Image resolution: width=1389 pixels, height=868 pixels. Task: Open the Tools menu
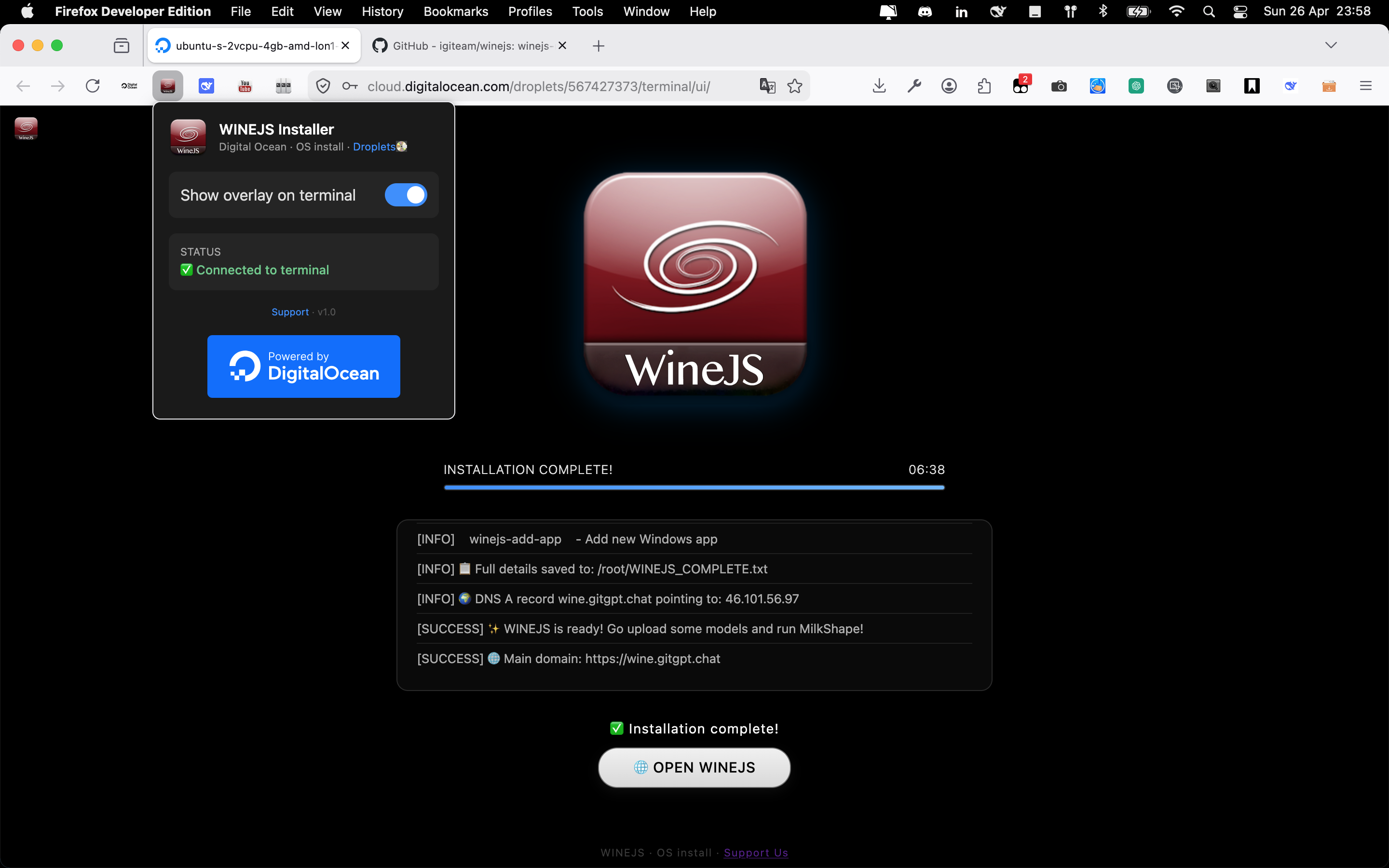click(587, 12)
